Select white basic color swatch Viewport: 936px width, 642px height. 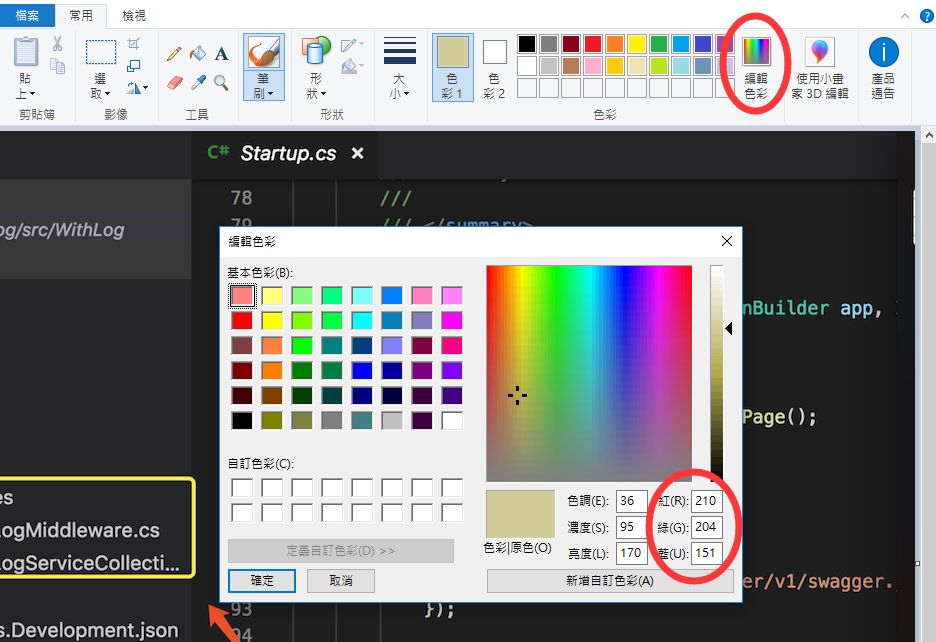coord(452,420)
